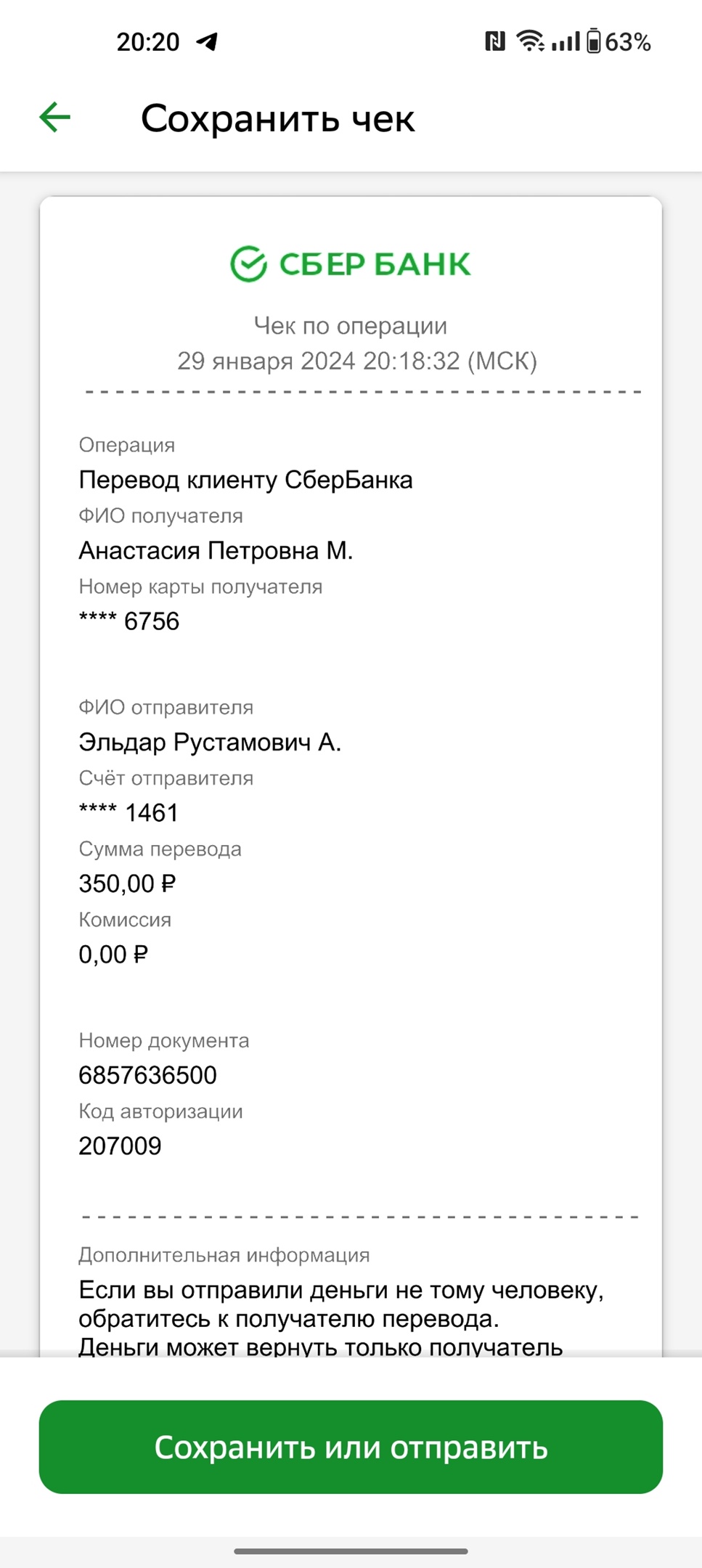
Task: Tap the authorization code '207009'
Action: pos(120,1146)
